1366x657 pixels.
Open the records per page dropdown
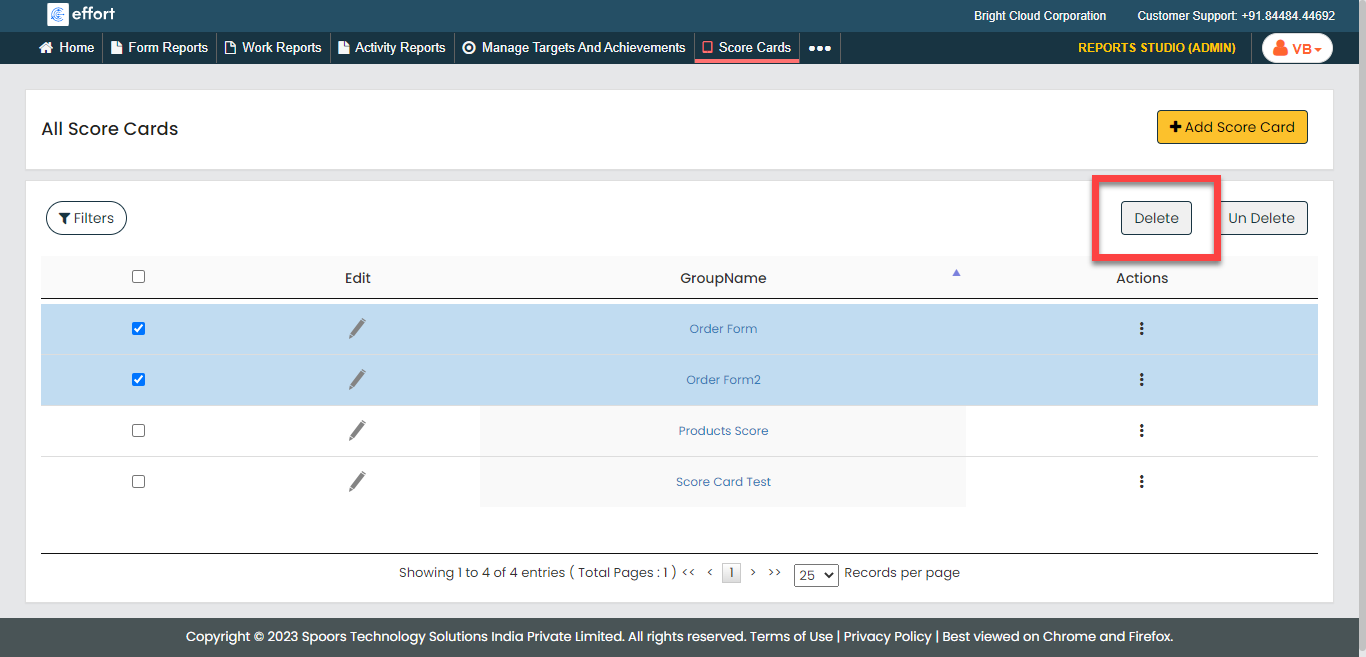(815, 575)
